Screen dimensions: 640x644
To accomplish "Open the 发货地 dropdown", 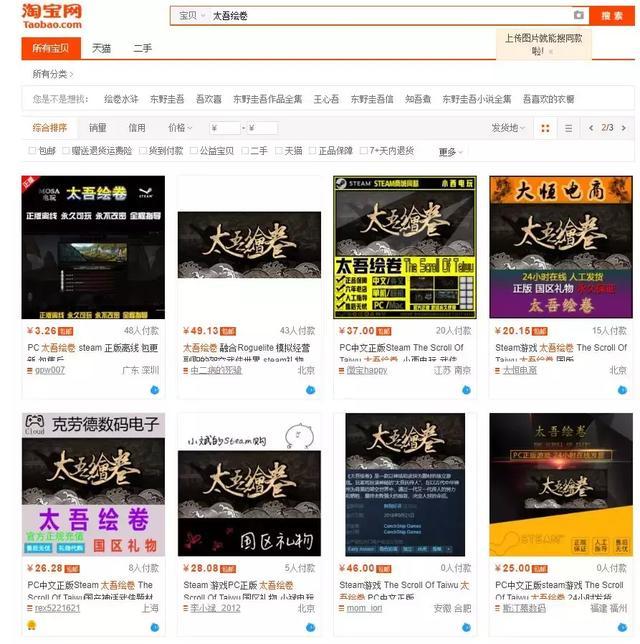I will [508, 128].
